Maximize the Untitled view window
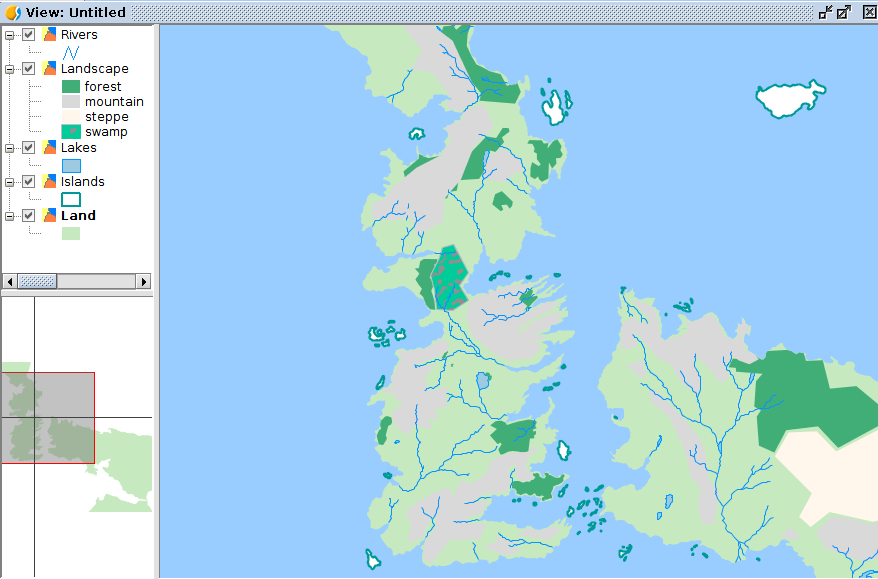This screenshot has width=878, height=579. 844,12
